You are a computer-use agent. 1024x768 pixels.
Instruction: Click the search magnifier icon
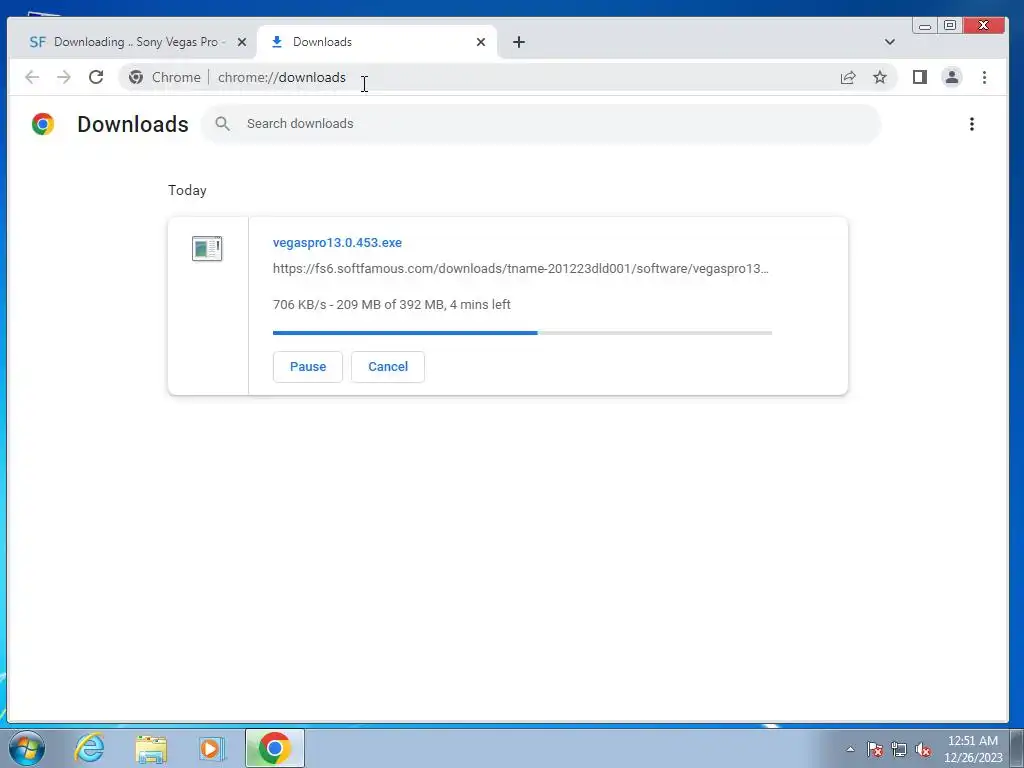click(223, 123)
